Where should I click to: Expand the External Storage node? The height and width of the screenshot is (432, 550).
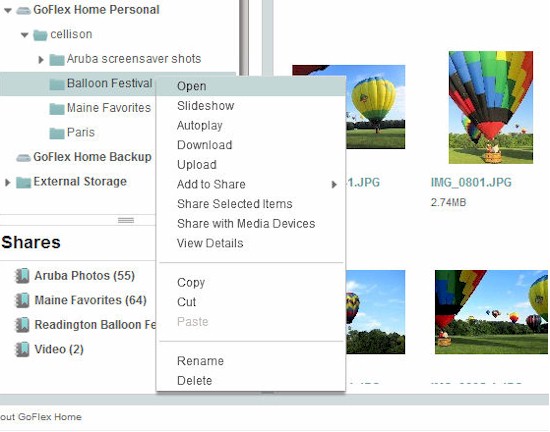pyautogui.click(x=7, y=183)
